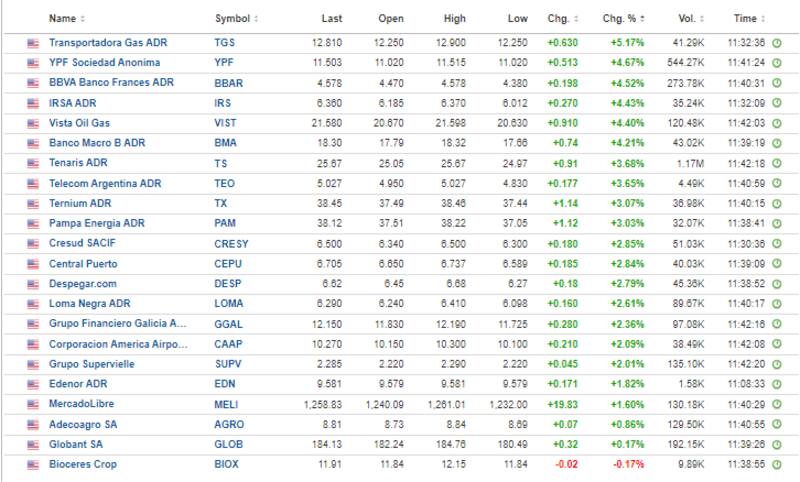Click the clock icon in Vista Oil Gas row

777,123
